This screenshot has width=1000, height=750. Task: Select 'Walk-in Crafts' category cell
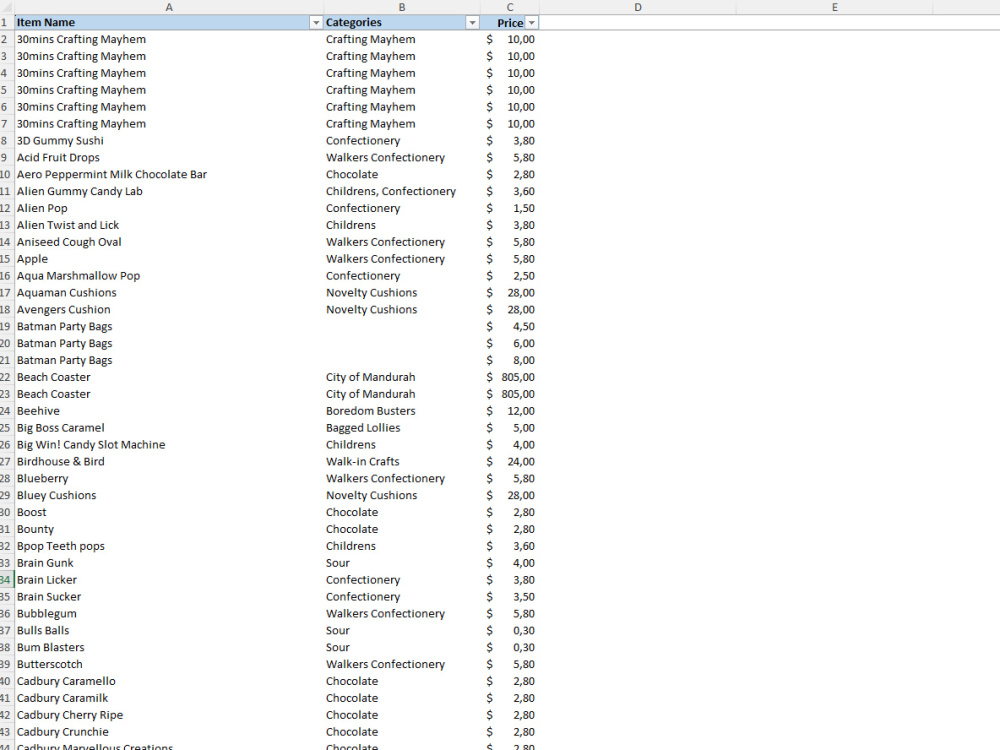click(x=402, y=462)
